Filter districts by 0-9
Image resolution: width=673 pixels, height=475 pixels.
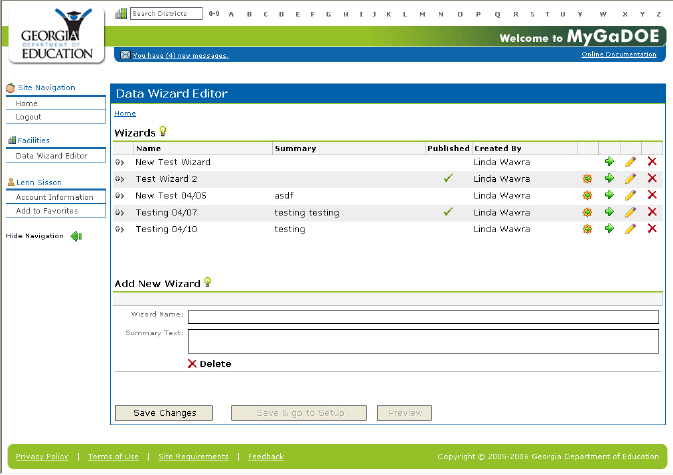[x=214, y=14]
